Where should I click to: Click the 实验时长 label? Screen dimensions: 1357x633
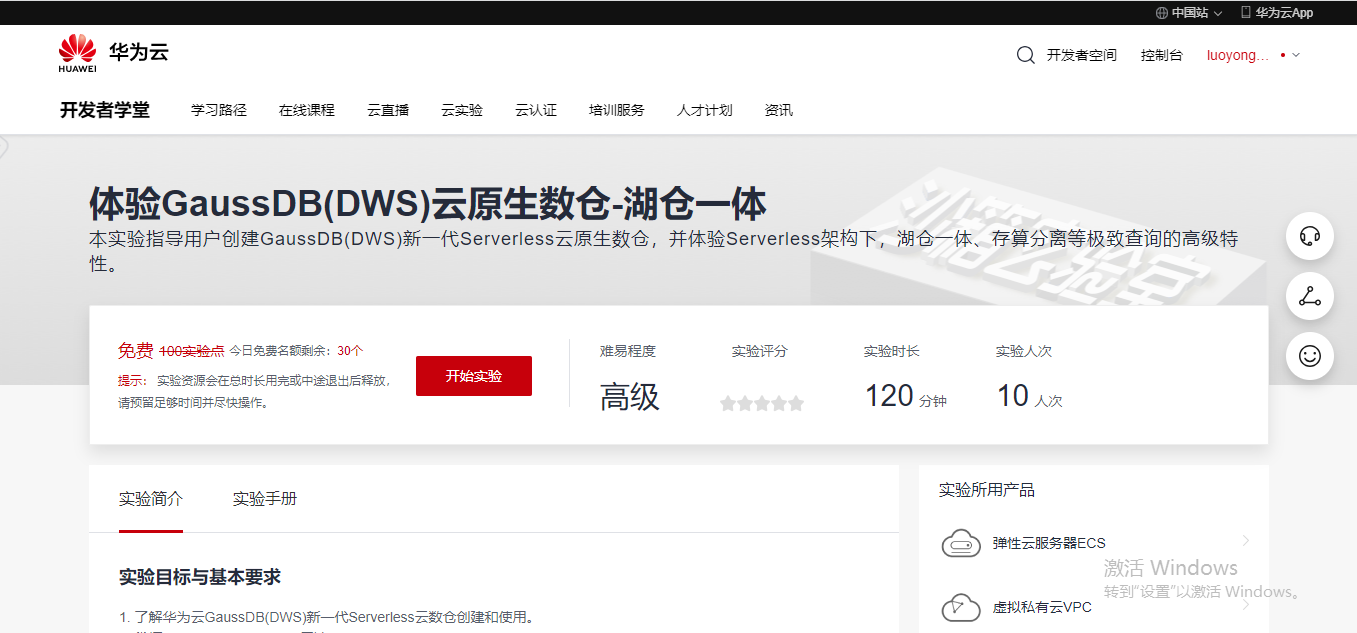click(x=892, y=351)
